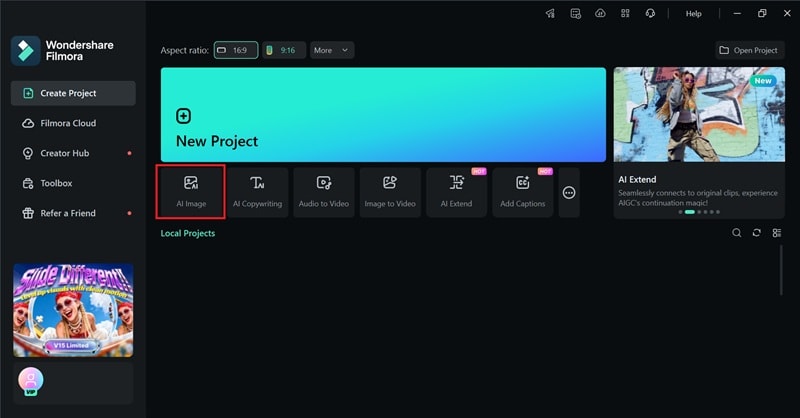Click the headset support icon

(650, 14)
